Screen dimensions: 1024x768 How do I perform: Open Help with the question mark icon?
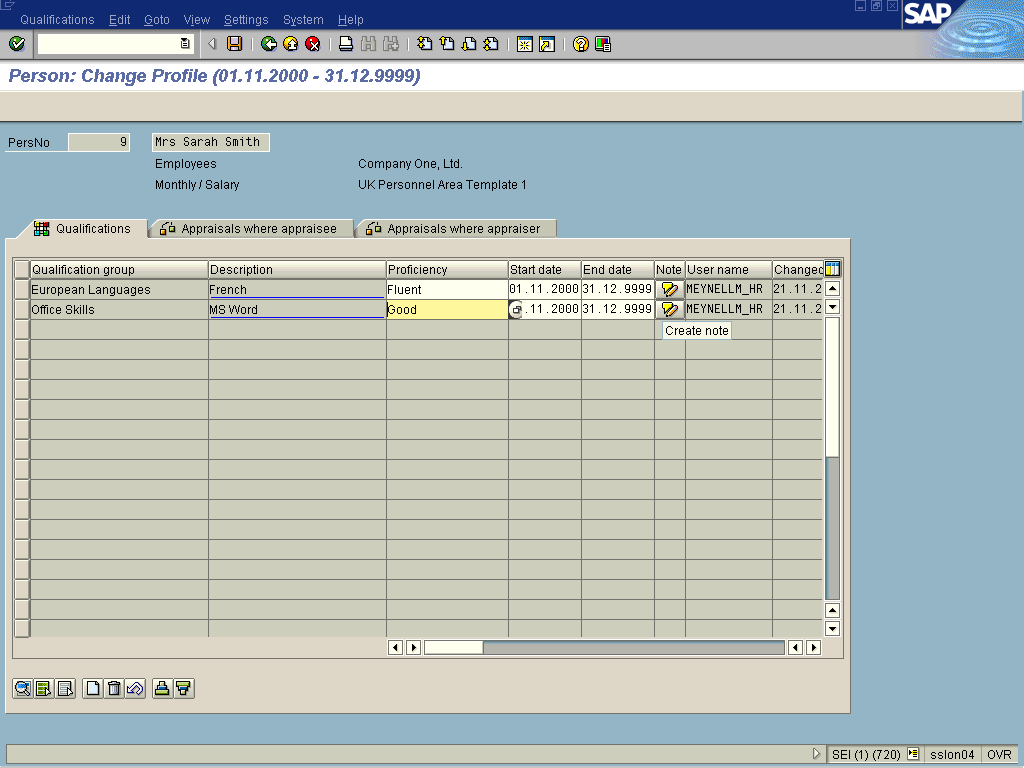(581, 44)
